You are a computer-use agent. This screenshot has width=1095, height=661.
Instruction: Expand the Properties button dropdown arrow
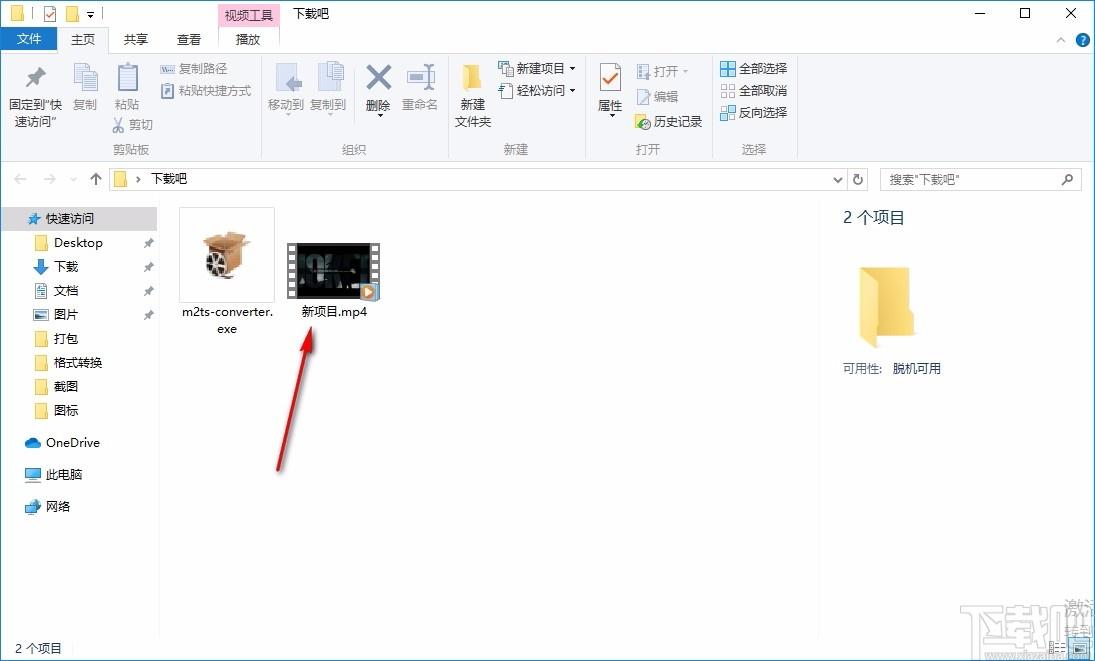(x=611, y=116)
